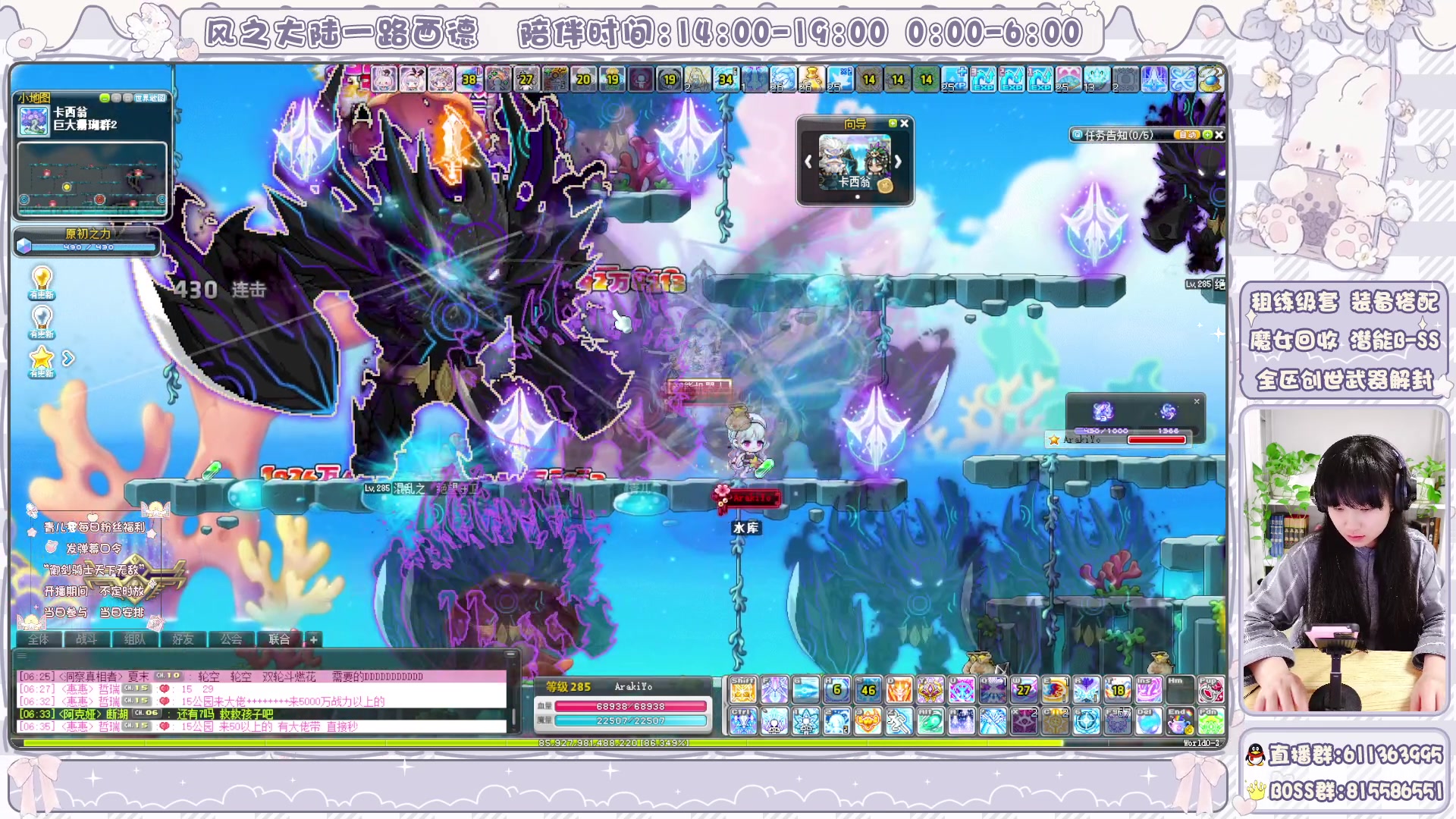Screen dimensions: 1456x819
Task: Click the pink bunny buff icon
Action: (384, 79)
